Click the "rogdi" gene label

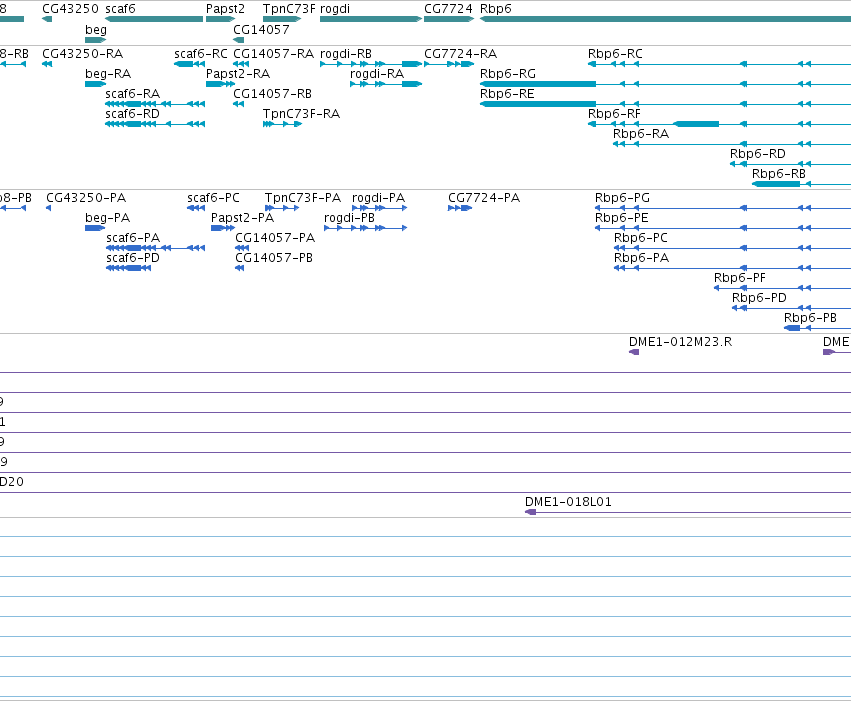[x=335, y=9]
